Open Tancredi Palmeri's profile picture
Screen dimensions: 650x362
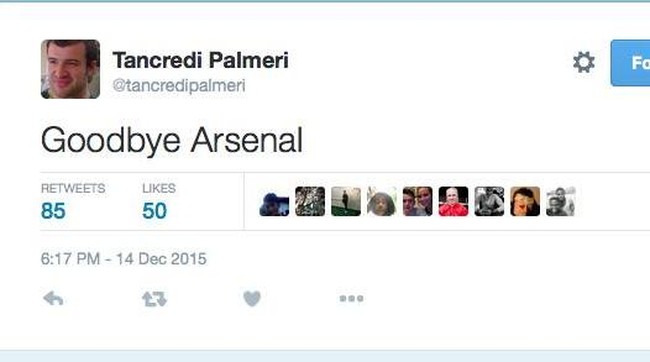pos(70,69)
